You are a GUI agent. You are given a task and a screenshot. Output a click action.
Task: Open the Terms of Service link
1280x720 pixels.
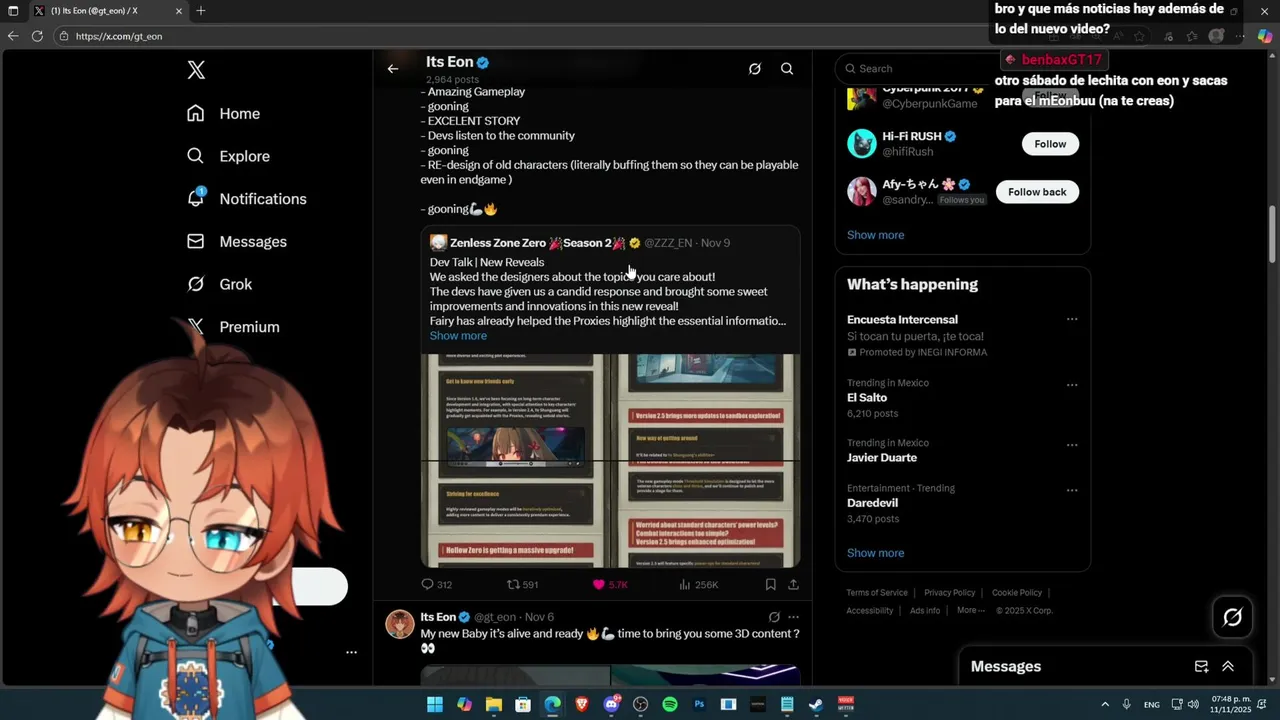(877, 593)
